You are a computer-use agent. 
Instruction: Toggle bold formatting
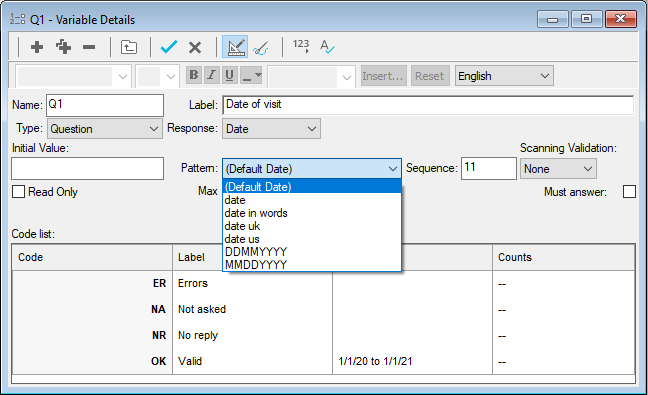(x=193, y=75)
